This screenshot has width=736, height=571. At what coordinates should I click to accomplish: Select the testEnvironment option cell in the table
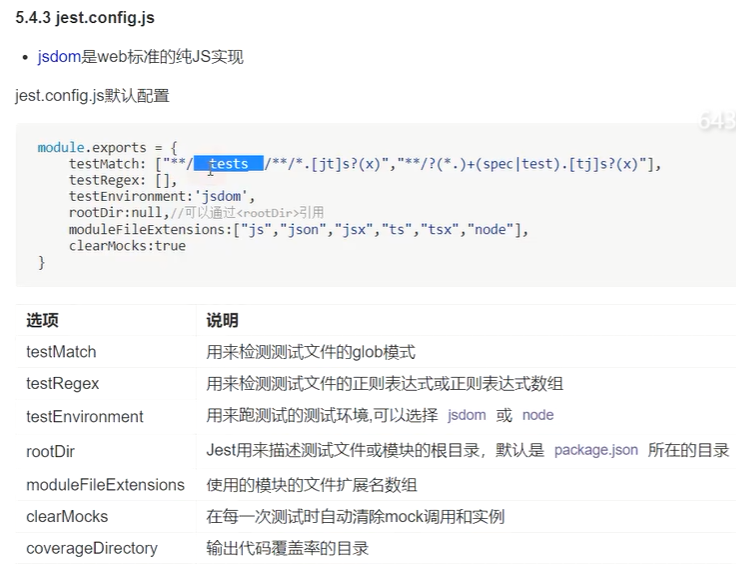point(85,416)
